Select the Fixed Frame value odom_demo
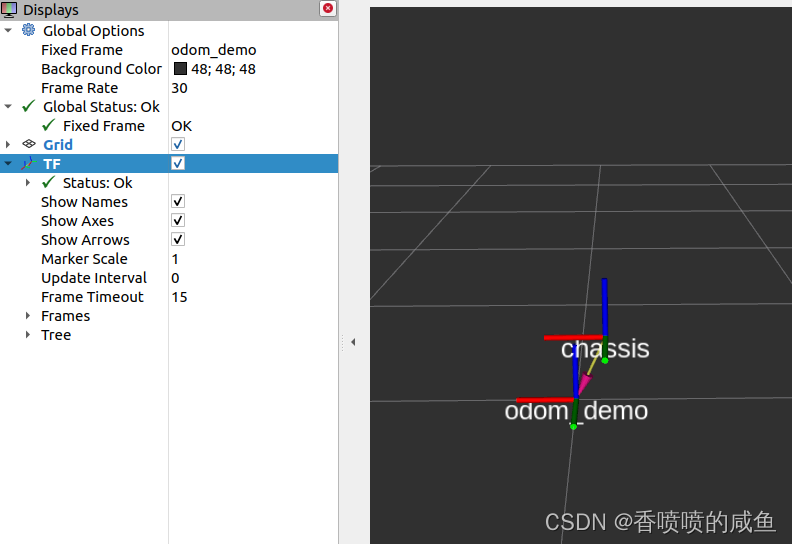The image size is (792, 544). pos(214,50)
